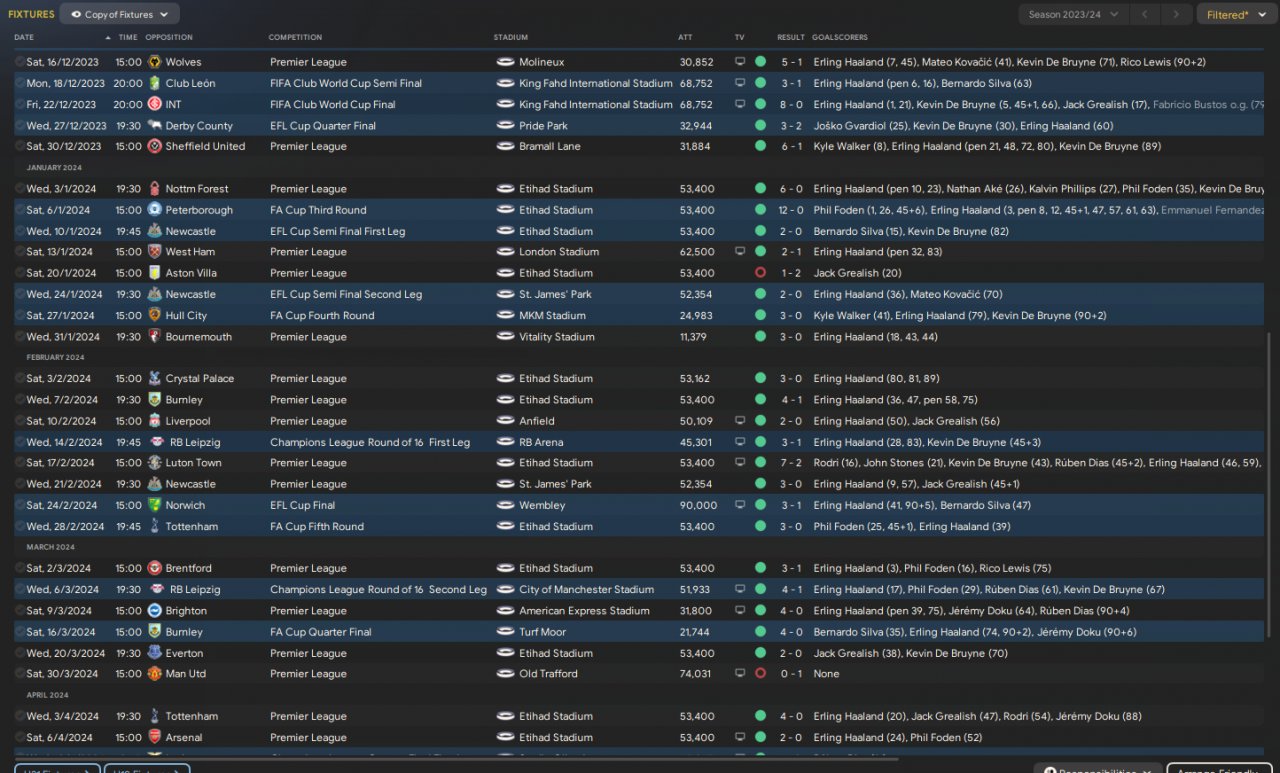Image resolution: width=1280 pixels, height=773 pixels.
Task: Click the Nottm Forest club badge
Action: [155, 189]
